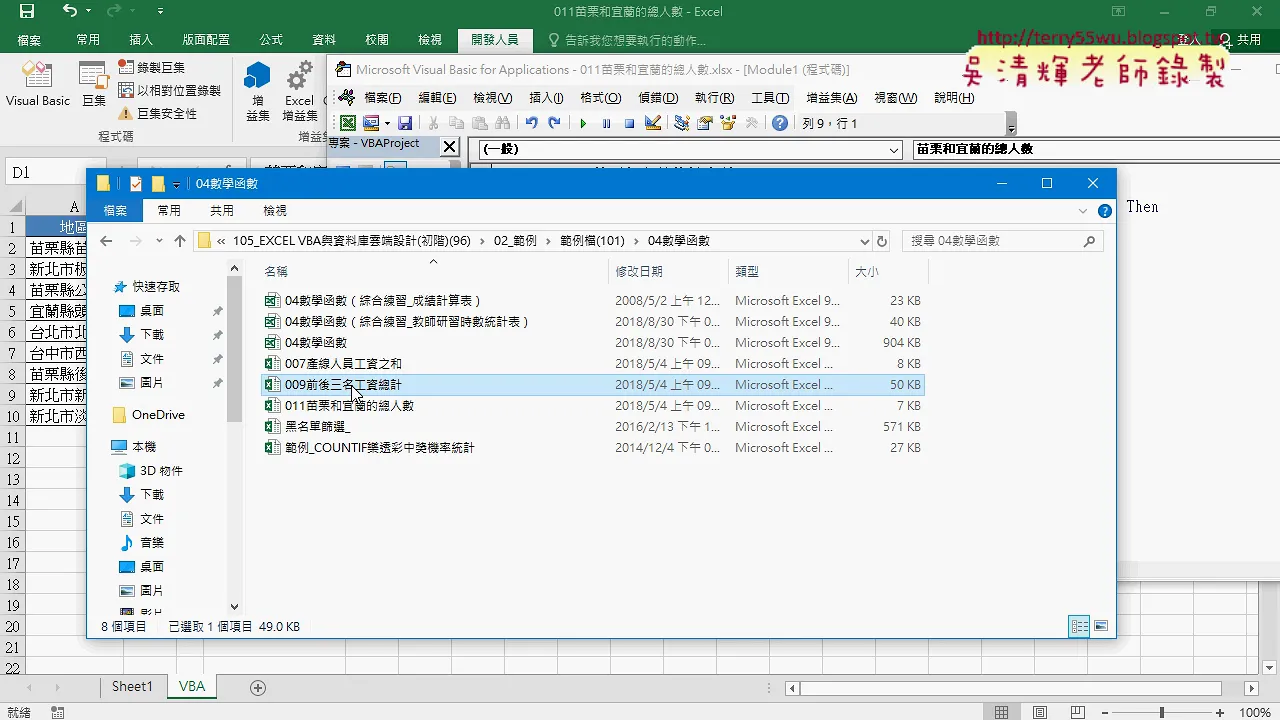This screenshot has width=1280, height=720.
Task: Open recent locations chevron in explorer
Action: point(158,241)
